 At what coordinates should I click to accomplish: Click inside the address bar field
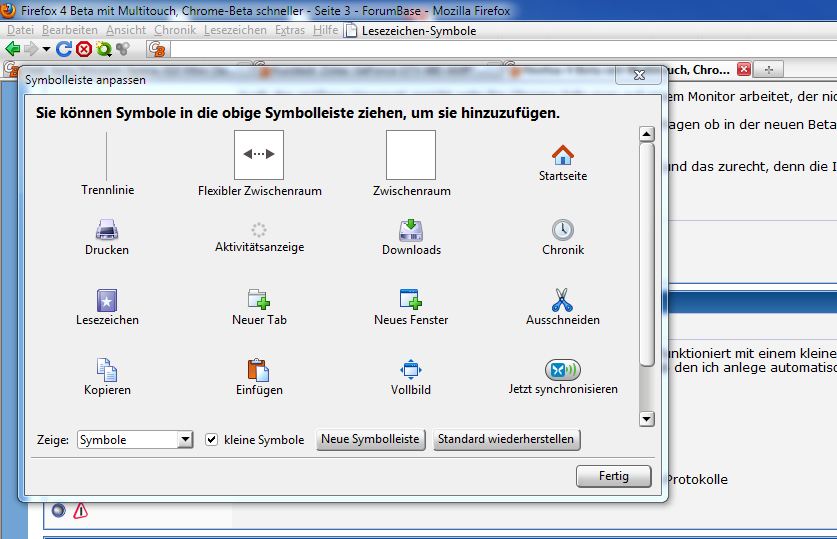pyautogui.click(x=502, y=49)
